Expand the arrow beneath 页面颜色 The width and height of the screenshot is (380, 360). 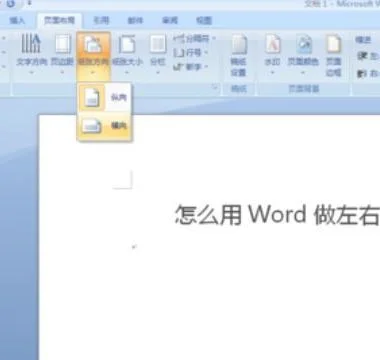point(303,72)
